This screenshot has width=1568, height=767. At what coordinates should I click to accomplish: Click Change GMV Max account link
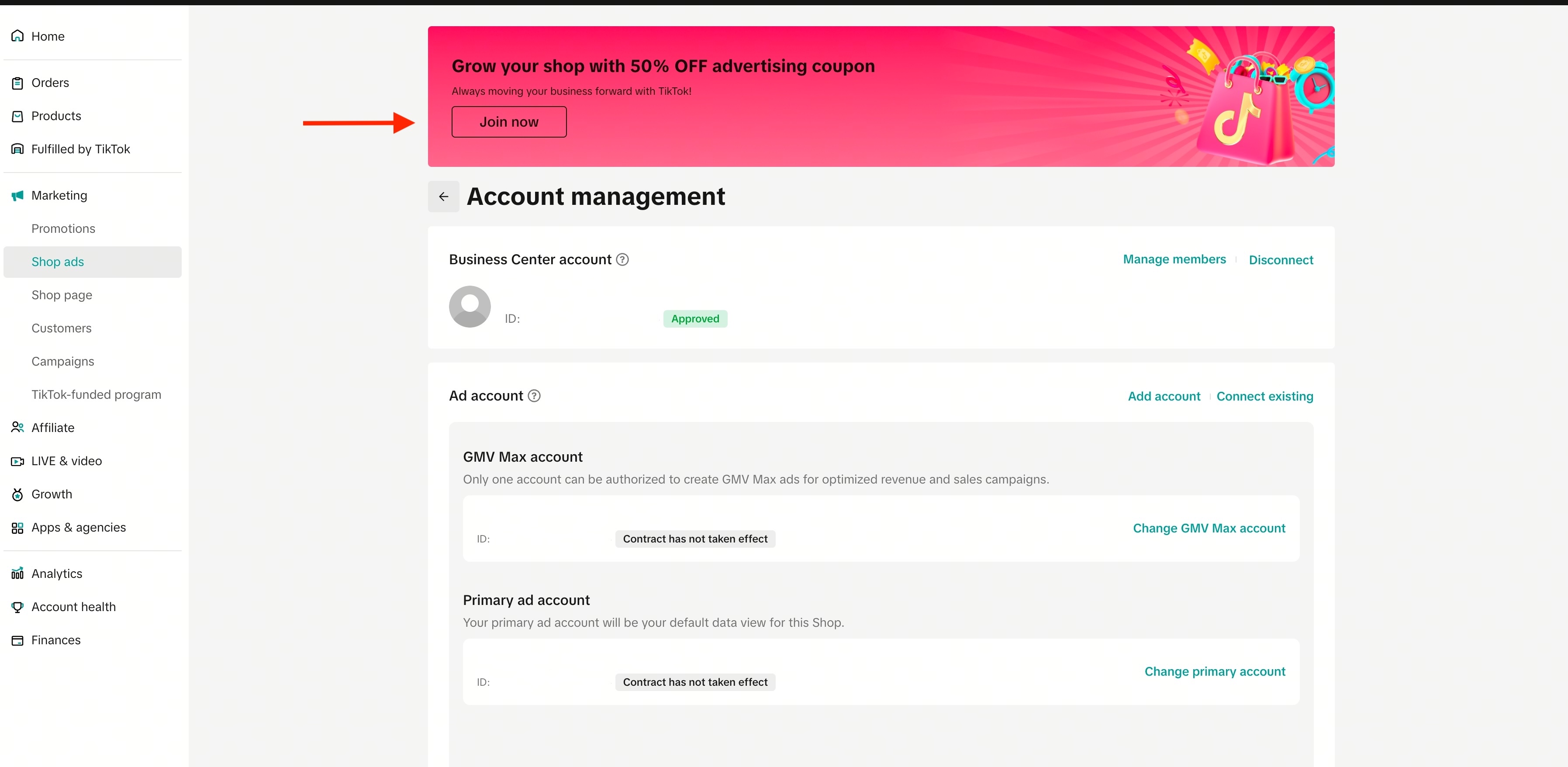pos(1209,529)
